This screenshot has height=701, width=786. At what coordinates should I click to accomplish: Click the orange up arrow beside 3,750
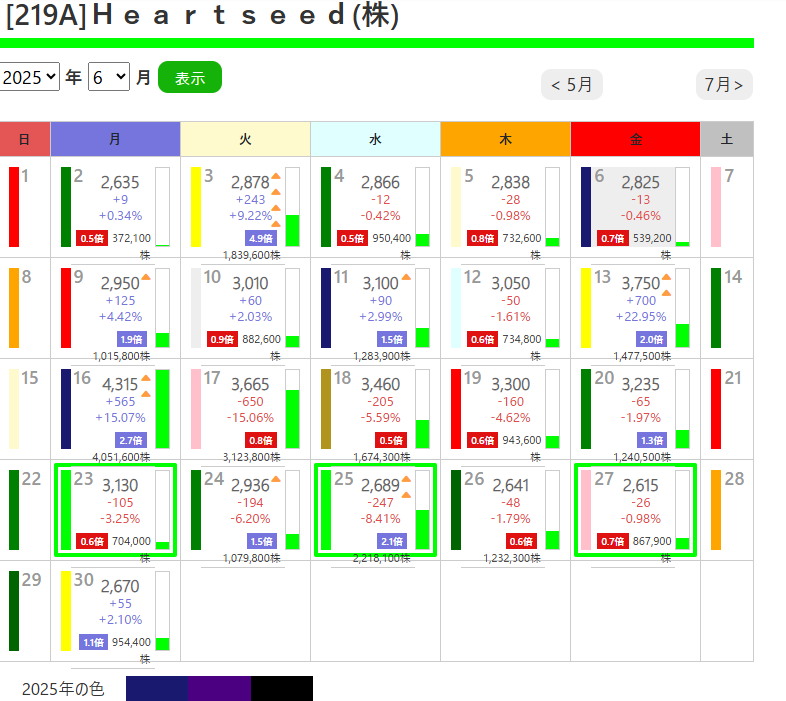tap(666, 278)
